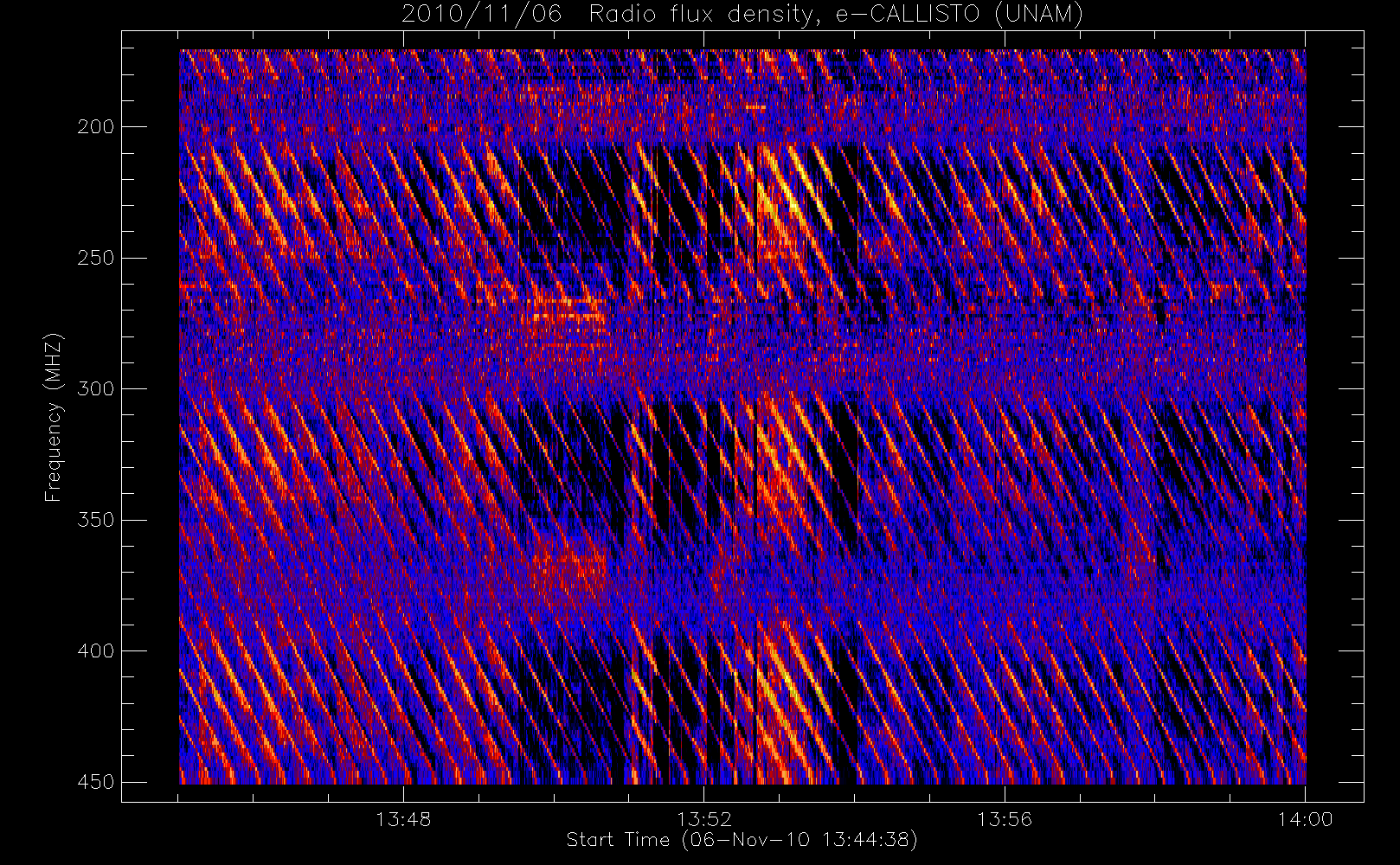Screen dimensions: 1400x865
Task: Click the 400 frequency tick label
Action: click(x=95, y=650)
